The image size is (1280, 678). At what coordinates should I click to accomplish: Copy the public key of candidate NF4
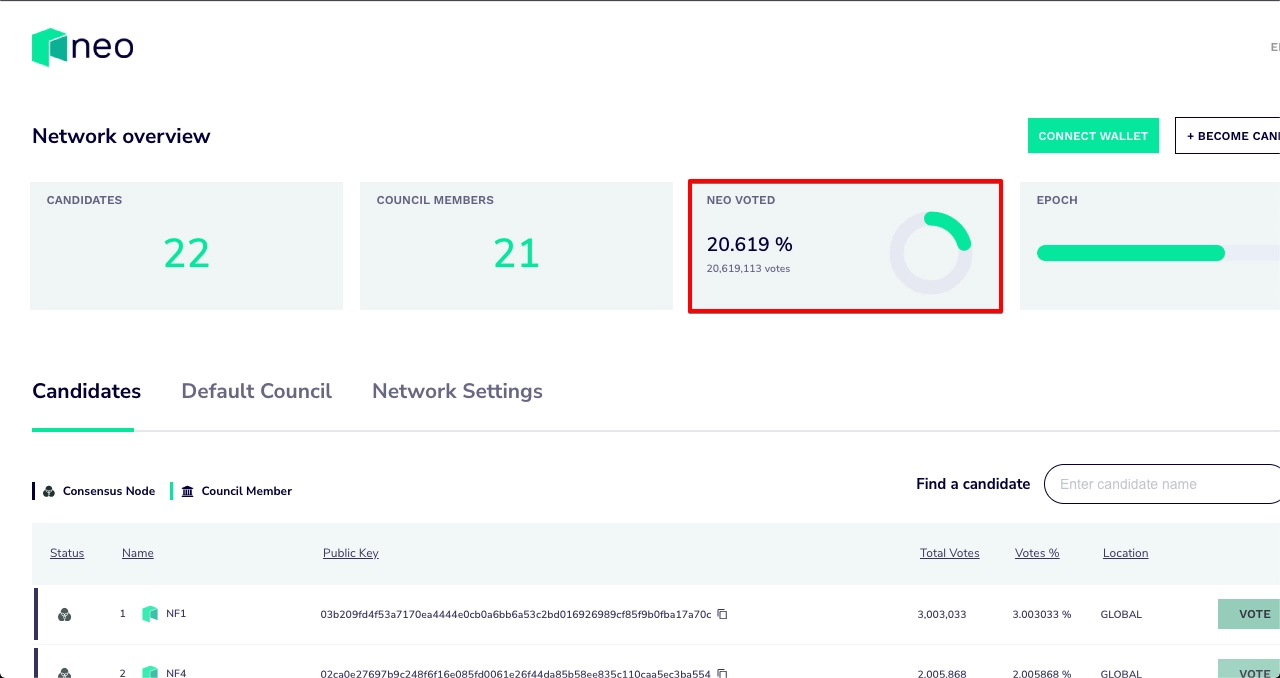[x=722, y=673]
